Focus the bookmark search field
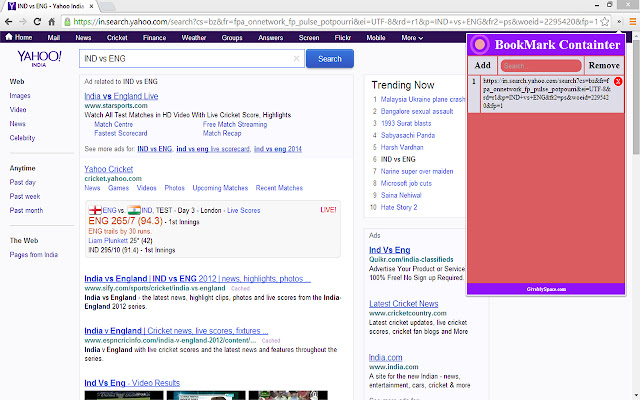The image size is (640, 400). point(541,65)
